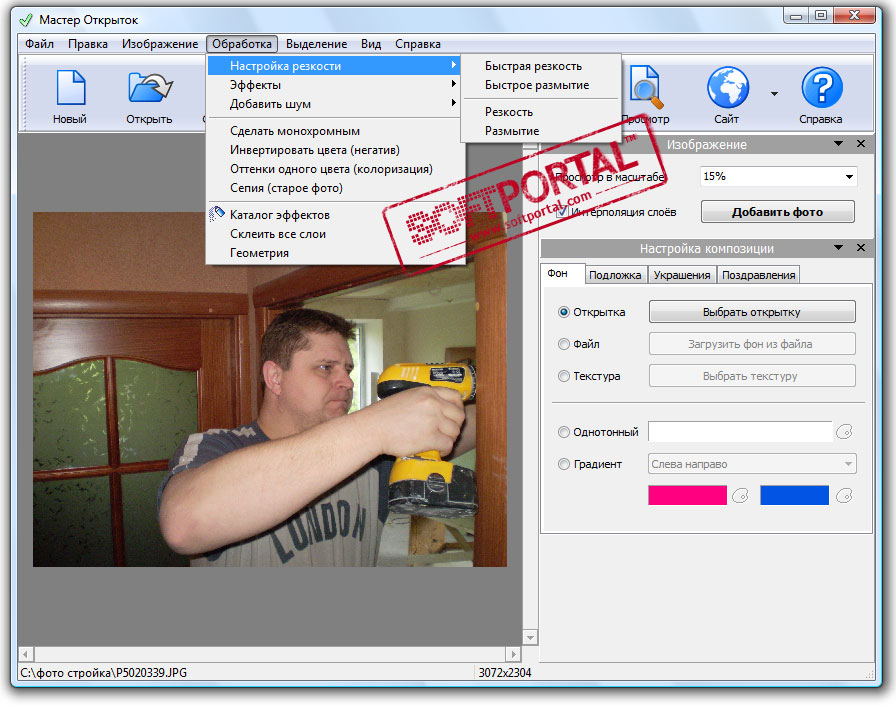Close the Image panel
The image size is (896, 706).
point(861,144)
